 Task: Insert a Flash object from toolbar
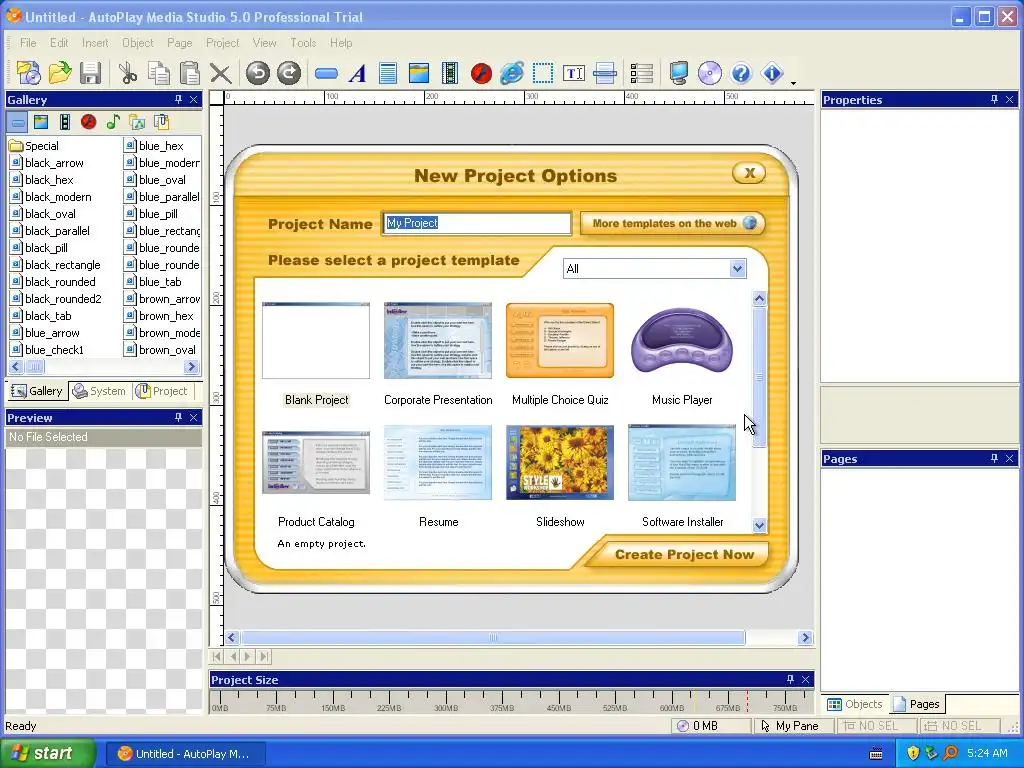tap(481, 73)
